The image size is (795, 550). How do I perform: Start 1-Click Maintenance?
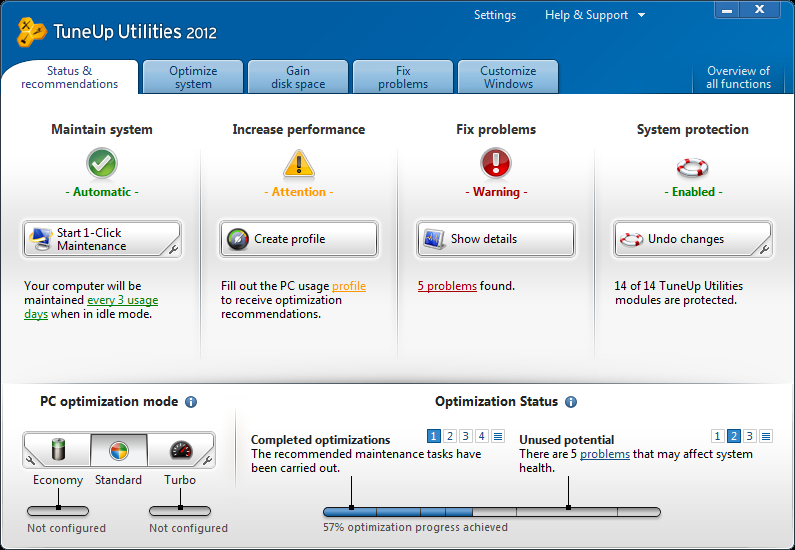(x=101, y=239)
